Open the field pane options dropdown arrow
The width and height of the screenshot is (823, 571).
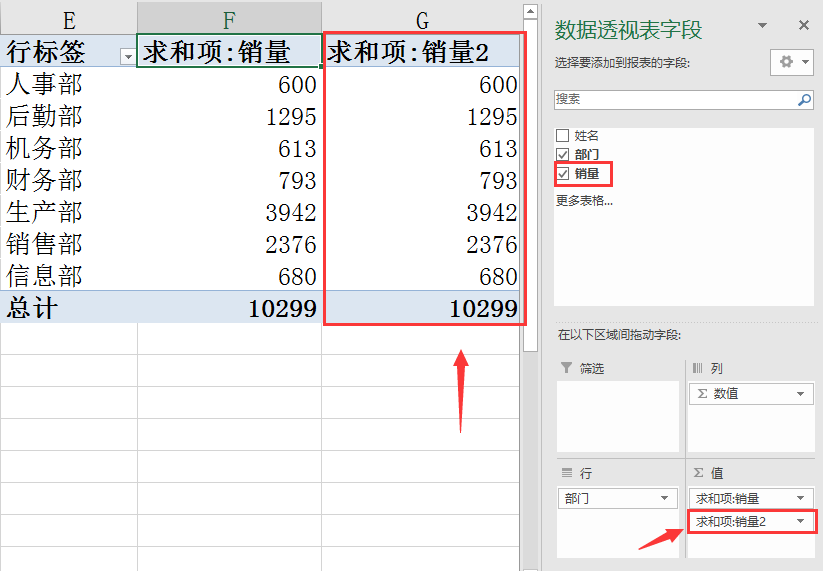(x=763, y=25)
